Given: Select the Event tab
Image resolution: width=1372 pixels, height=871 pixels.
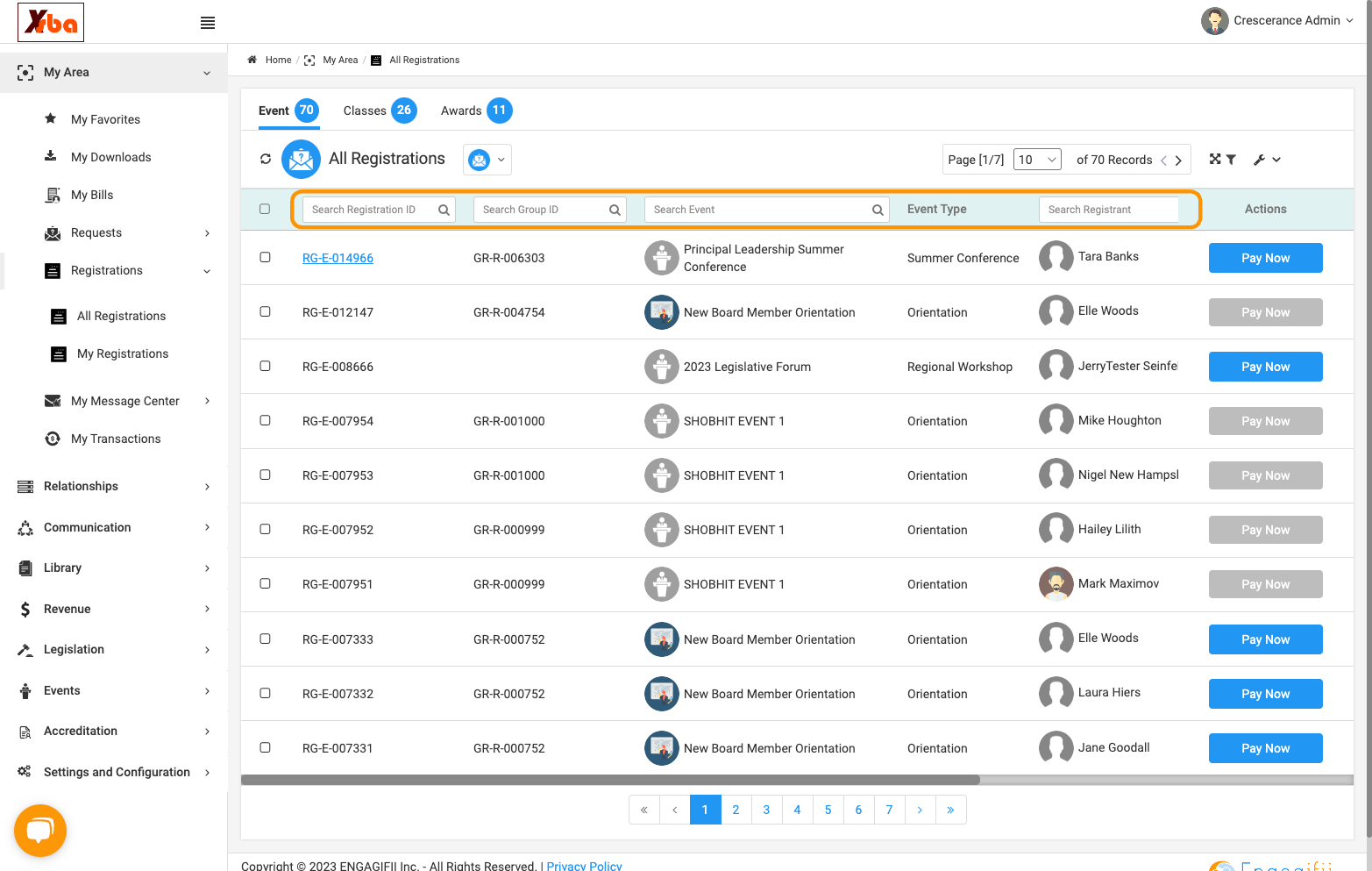Looking at the screenshot, I should click(288, 111).
